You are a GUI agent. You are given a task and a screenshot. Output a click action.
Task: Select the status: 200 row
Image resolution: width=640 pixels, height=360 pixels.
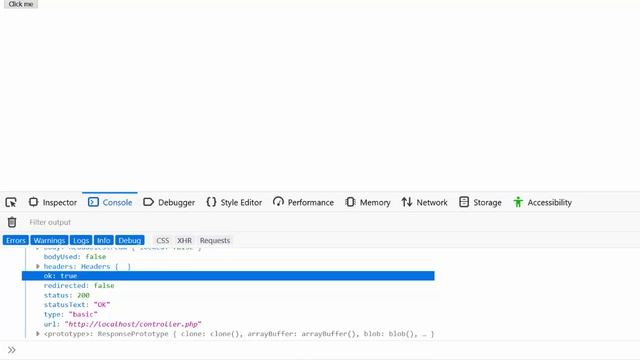(x=67, y=295)
